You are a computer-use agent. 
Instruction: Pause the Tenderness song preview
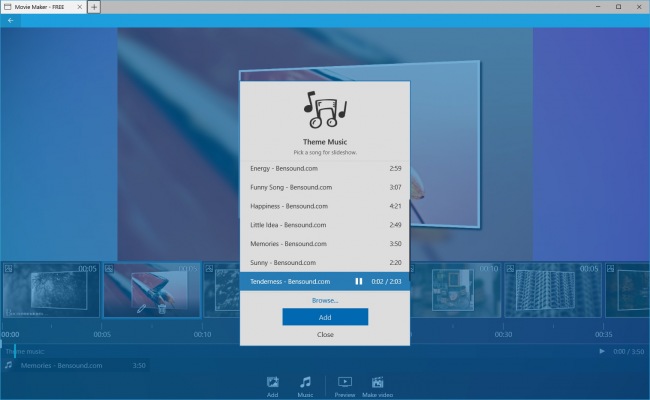pos(359,281)
